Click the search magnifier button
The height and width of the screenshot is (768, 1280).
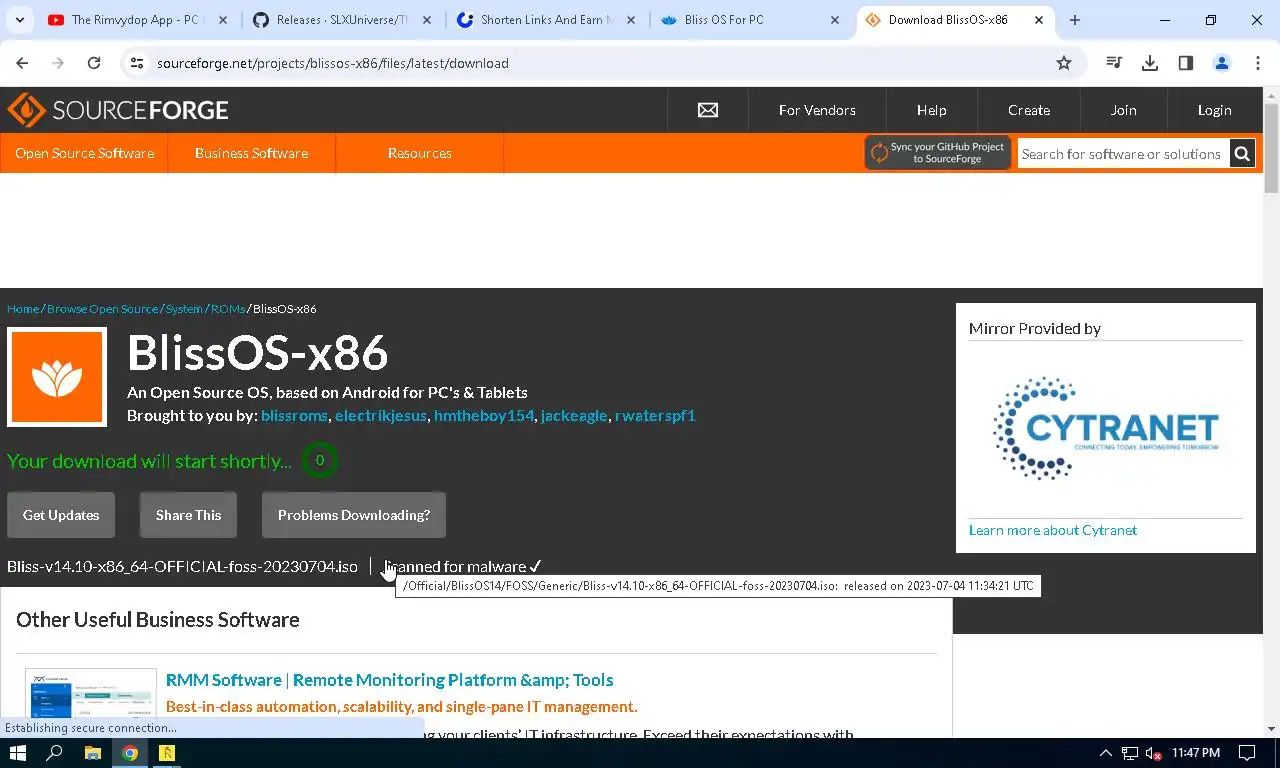pos(1242,154)
